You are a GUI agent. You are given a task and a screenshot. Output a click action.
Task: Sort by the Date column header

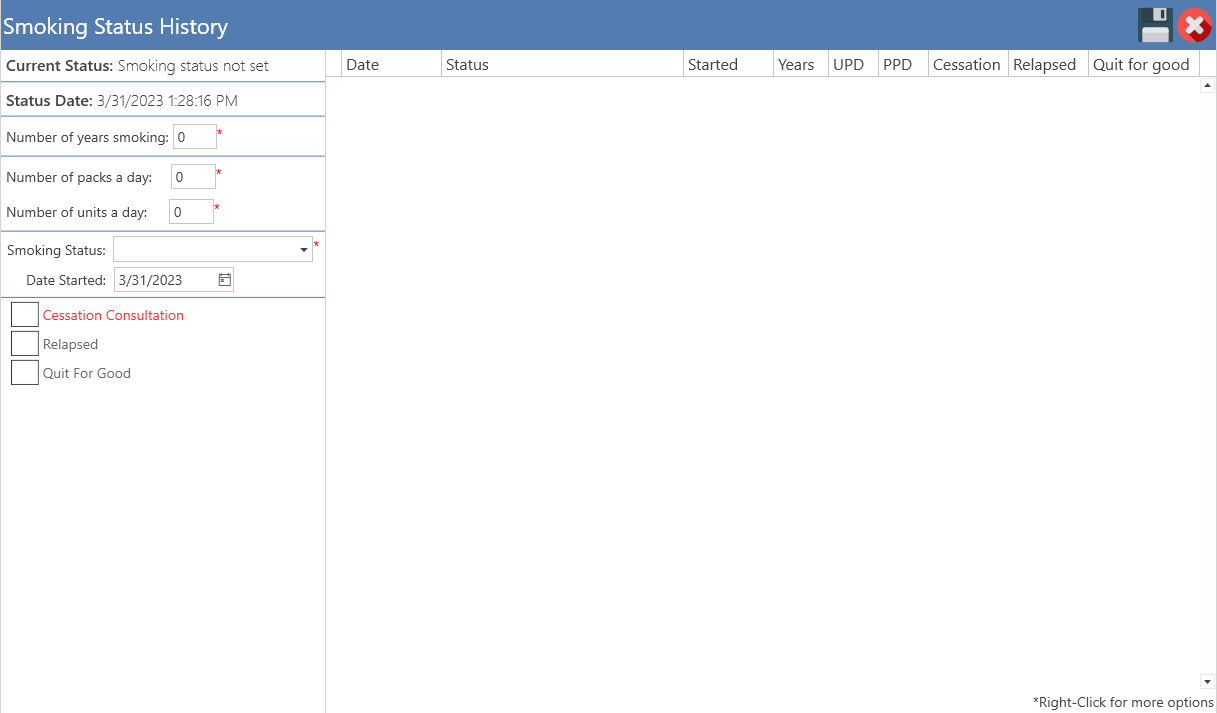point(391,64)
